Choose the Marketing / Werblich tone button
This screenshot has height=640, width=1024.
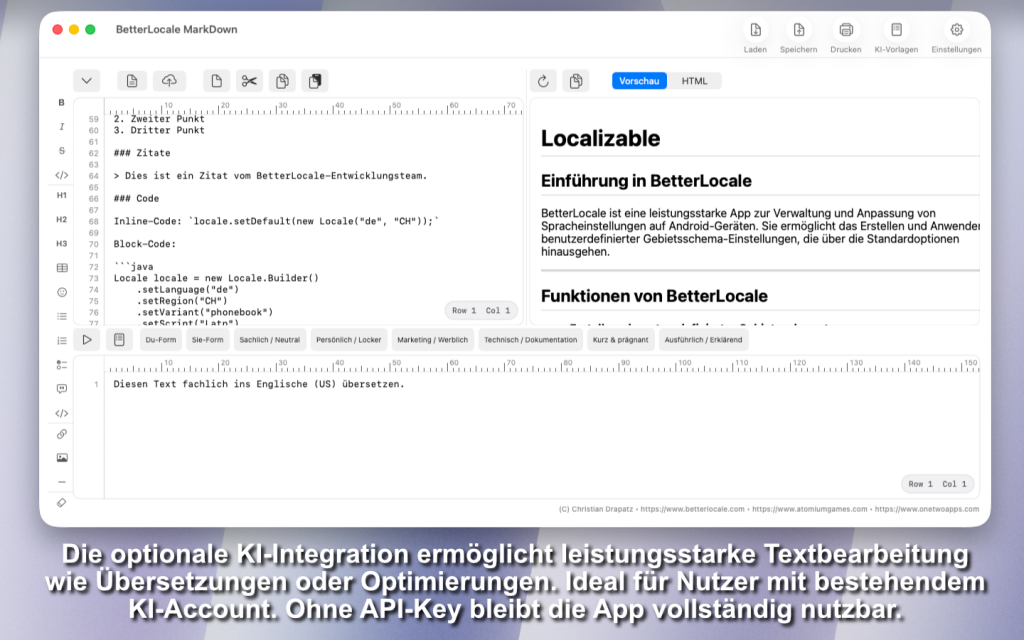(x=432, y=340)
